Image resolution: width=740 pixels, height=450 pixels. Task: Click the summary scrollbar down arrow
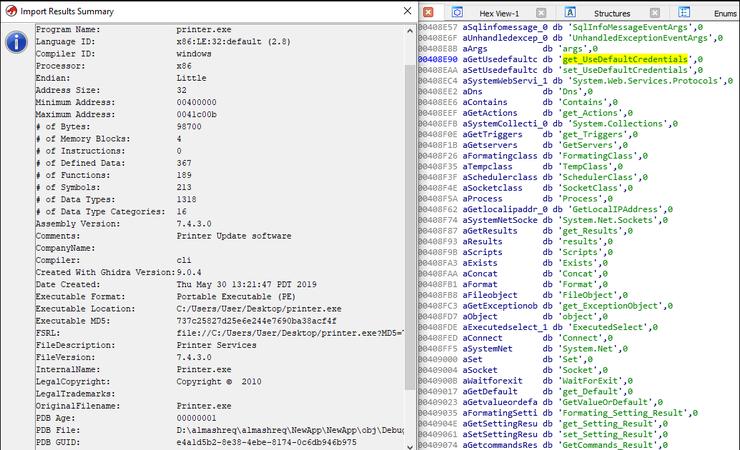(x=410, y=446)
